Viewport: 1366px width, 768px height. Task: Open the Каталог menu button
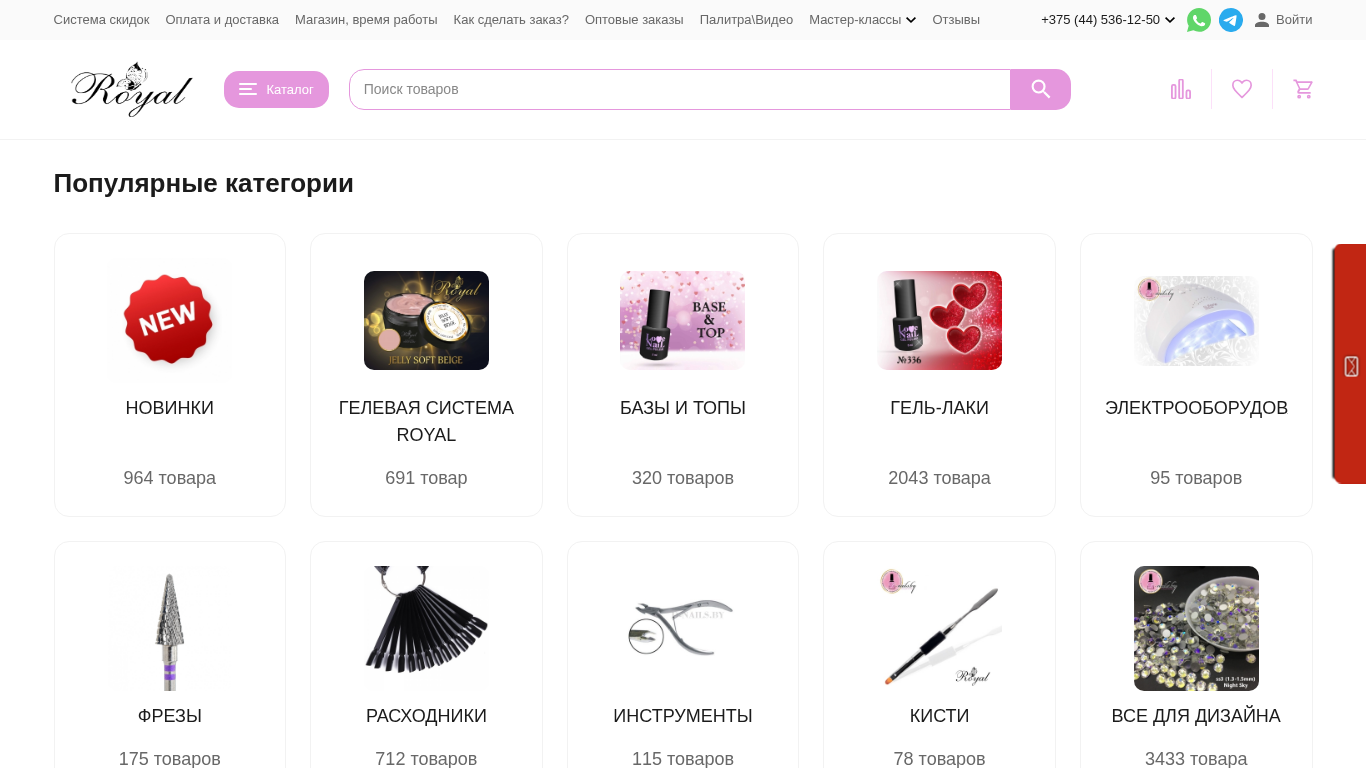[x=276, y=89]
